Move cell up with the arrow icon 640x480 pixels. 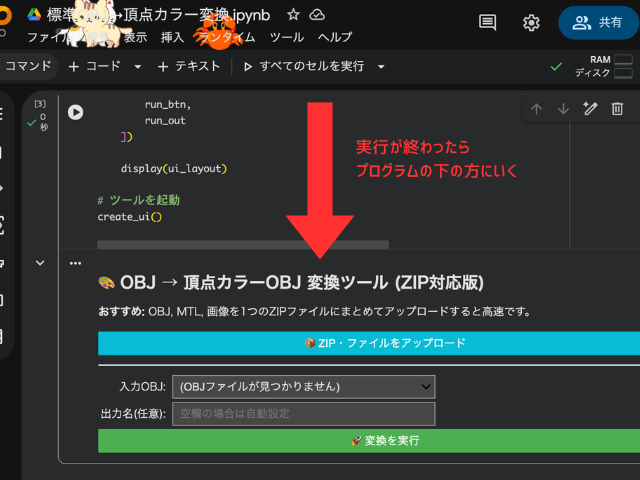click(537, 109)
